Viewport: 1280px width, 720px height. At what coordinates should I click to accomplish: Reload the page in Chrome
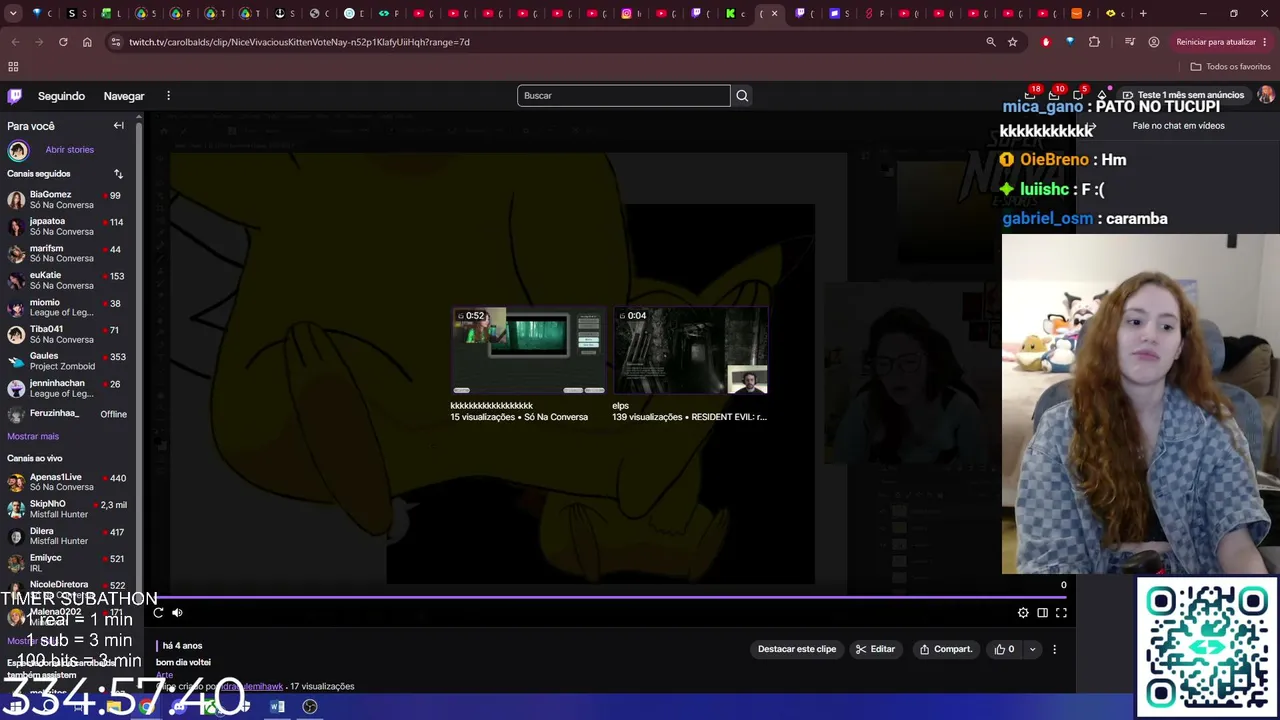[x=63, y=42]
